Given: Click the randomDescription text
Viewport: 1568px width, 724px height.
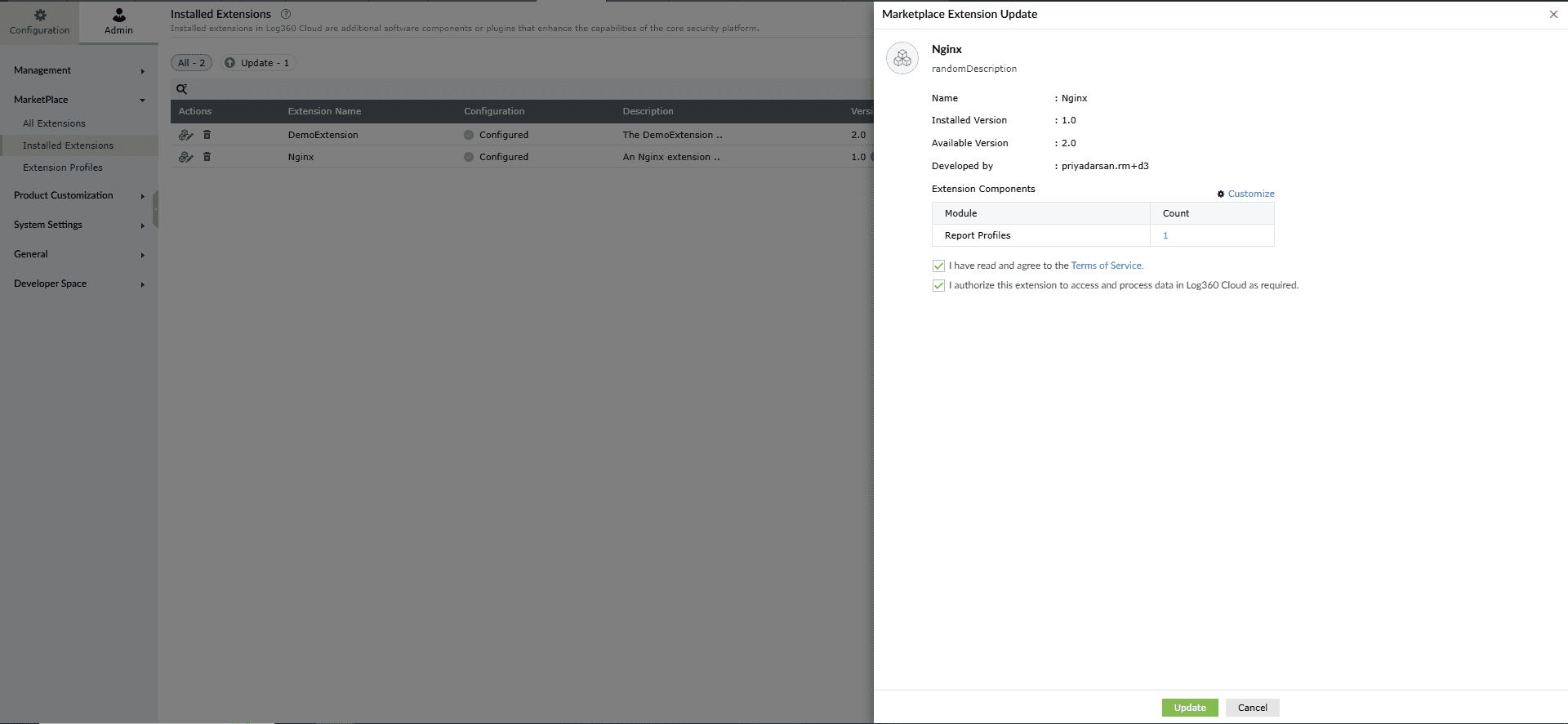Looking at the screenshot, I should (974, 69).
